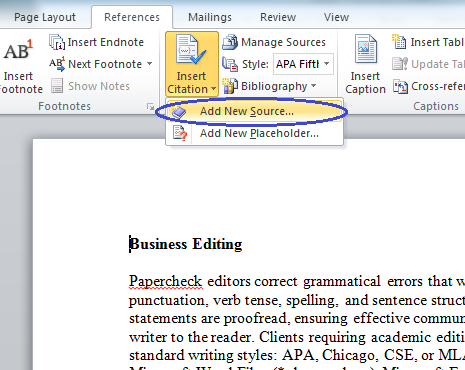
Task: Open the APA Fifth style combo box
Action: tap(303, 64)
